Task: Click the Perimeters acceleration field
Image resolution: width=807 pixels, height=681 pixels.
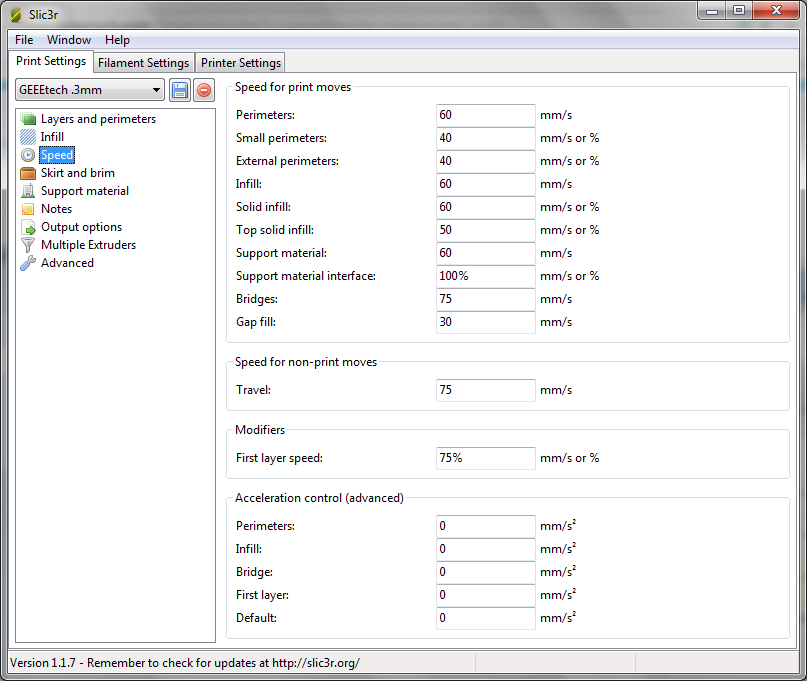Action: click(485, 526)
